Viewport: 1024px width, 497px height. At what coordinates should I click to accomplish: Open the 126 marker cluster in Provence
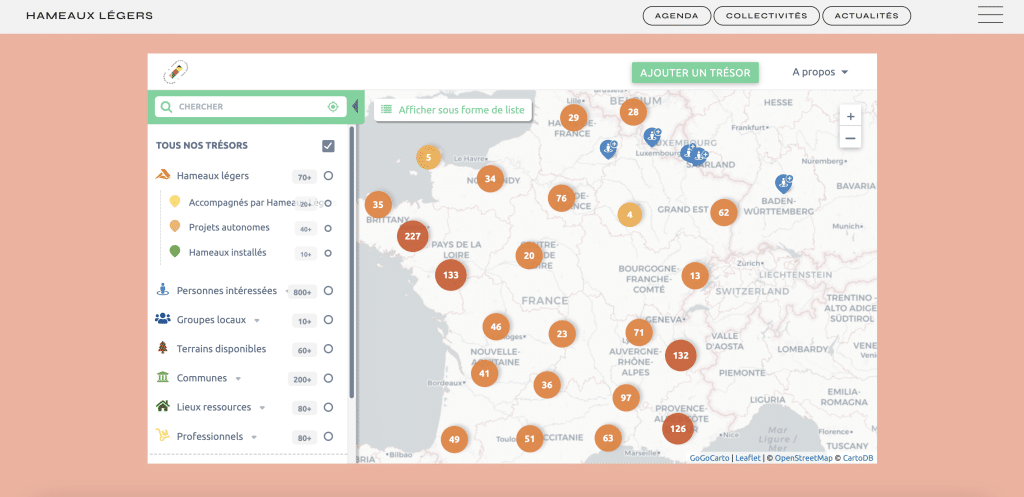(x=678, y=428)
